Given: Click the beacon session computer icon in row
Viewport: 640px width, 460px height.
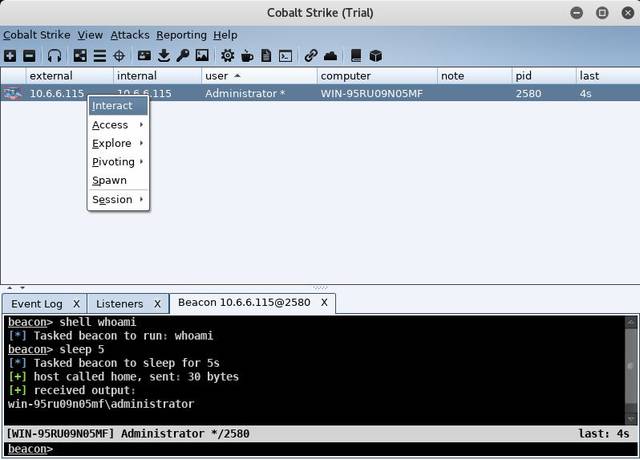Looking at the screenshot, I should (13, 93).
